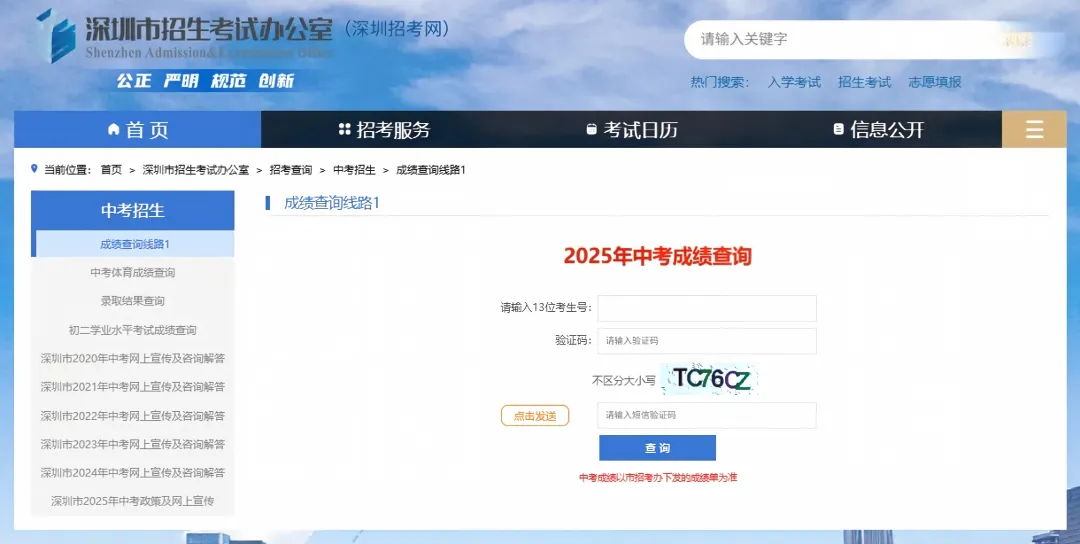Select 成绩查询线路1 in the sidebar
The height and width of the screenshot is (544, 1080).
click(x=135, y=244)
